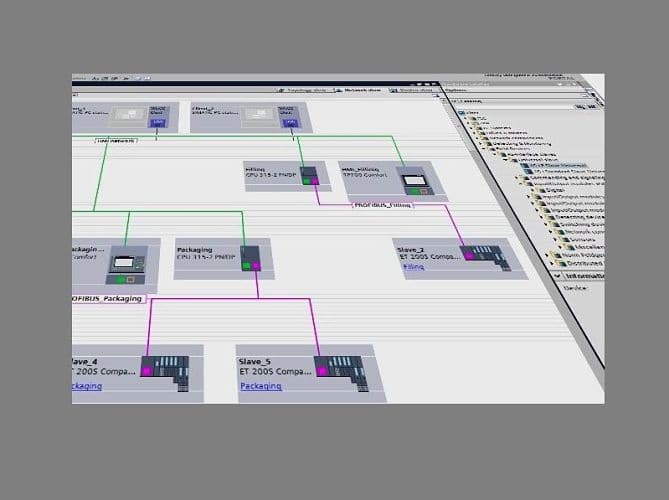
Task: Select the Filling CPU 315-2 PN/DP module icon
Action: point(310,175)
